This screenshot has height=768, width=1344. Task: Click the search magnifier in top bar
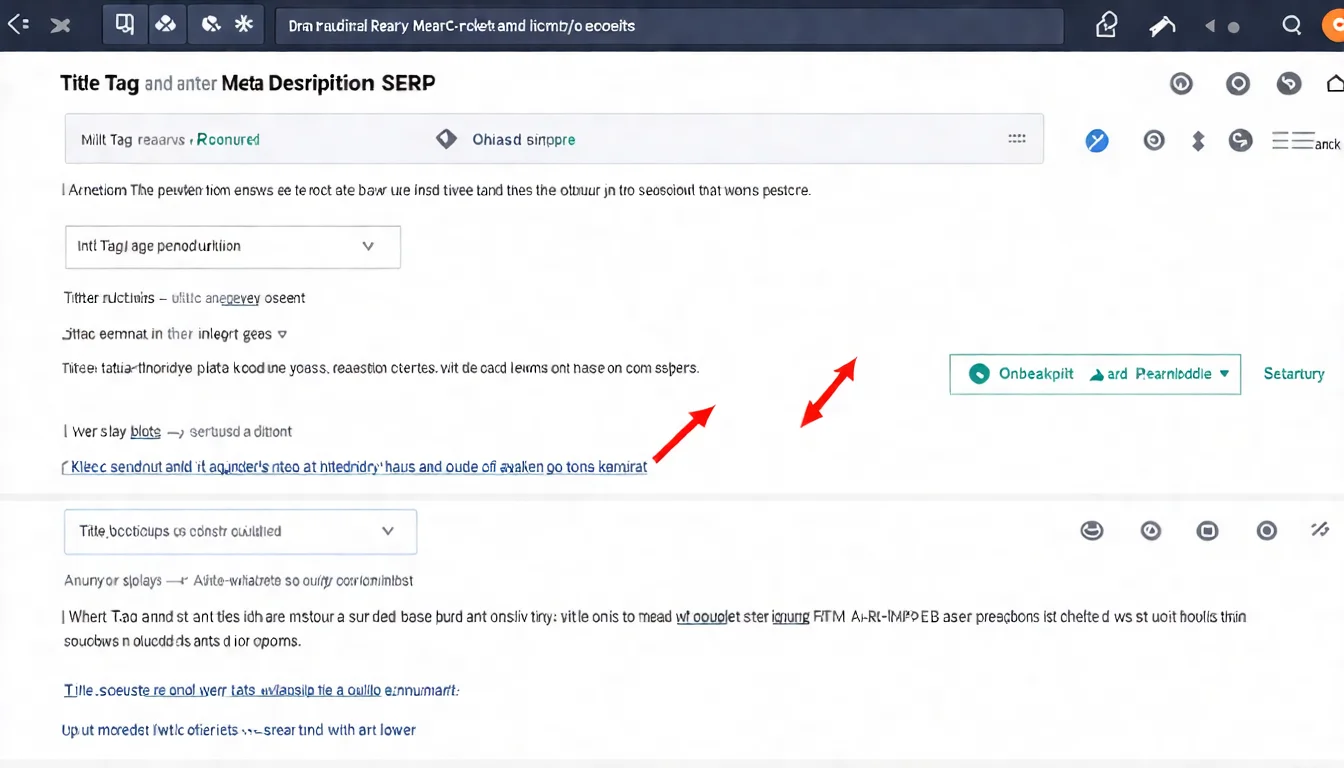click(1292, 26)
